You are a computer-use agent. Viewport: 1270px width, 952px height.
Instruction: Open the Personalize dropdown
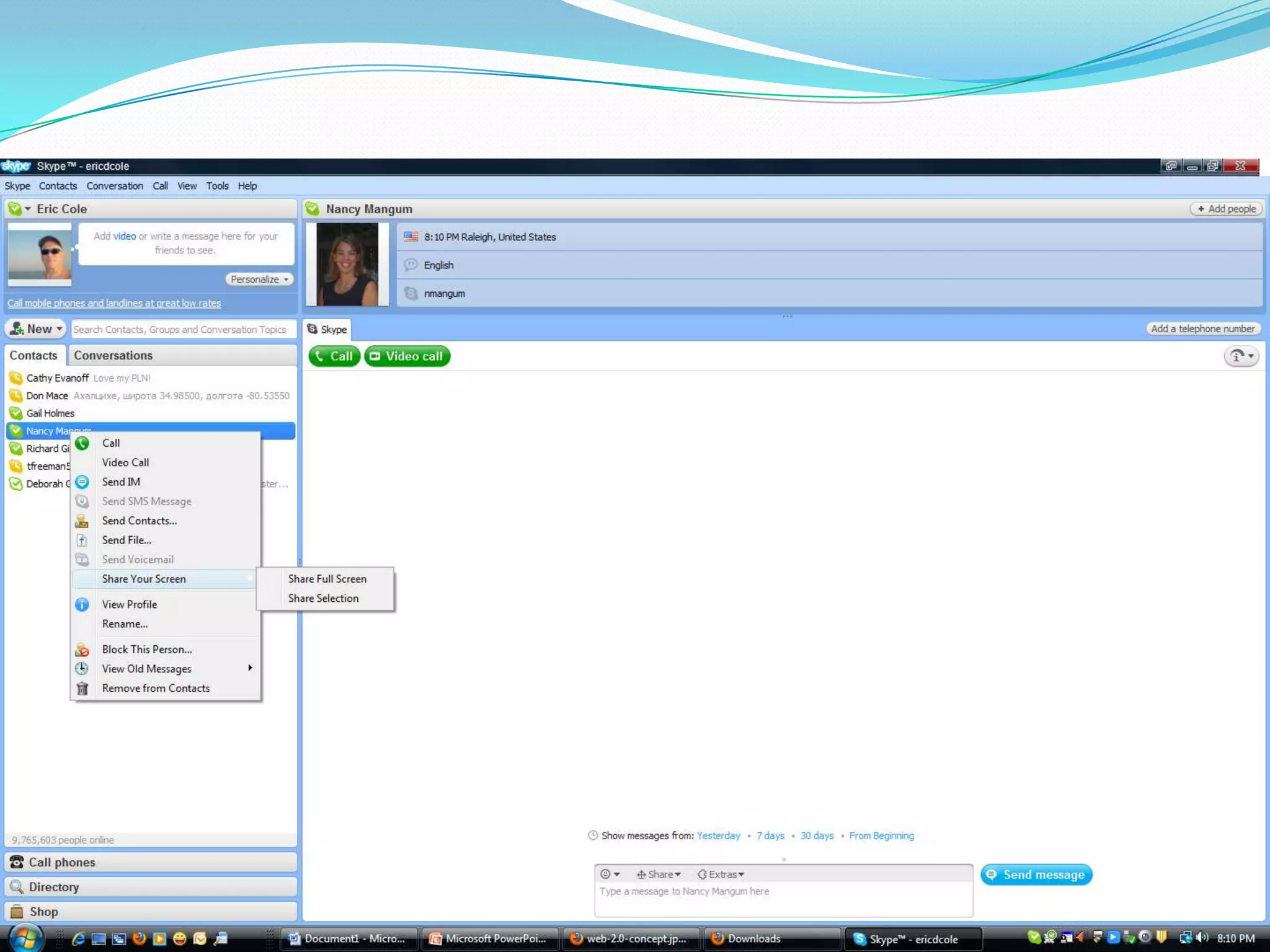click(x=259, y=280)
